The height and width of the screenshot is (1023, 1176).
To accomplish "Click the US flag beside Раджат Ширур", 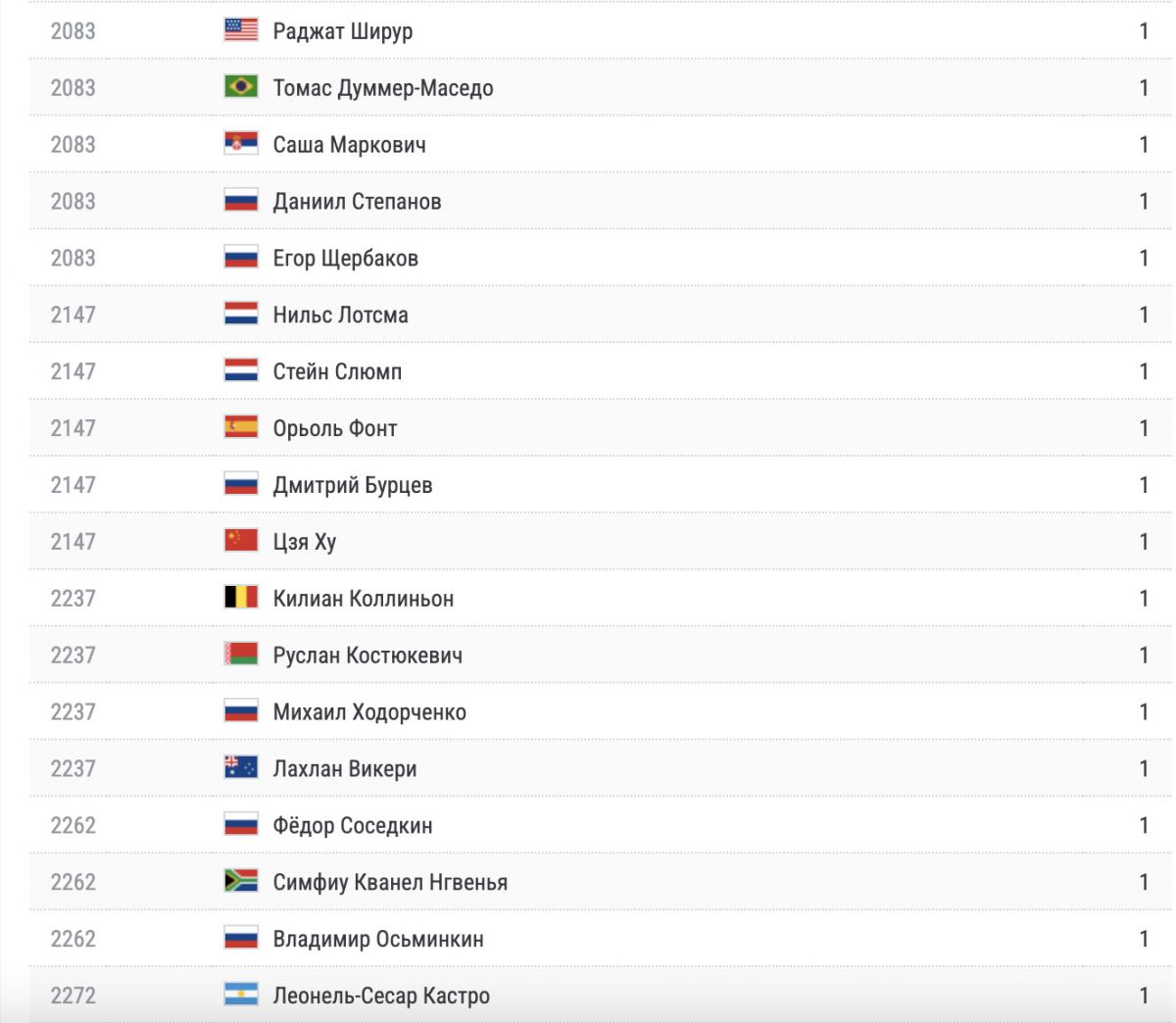I will point(241,30).
